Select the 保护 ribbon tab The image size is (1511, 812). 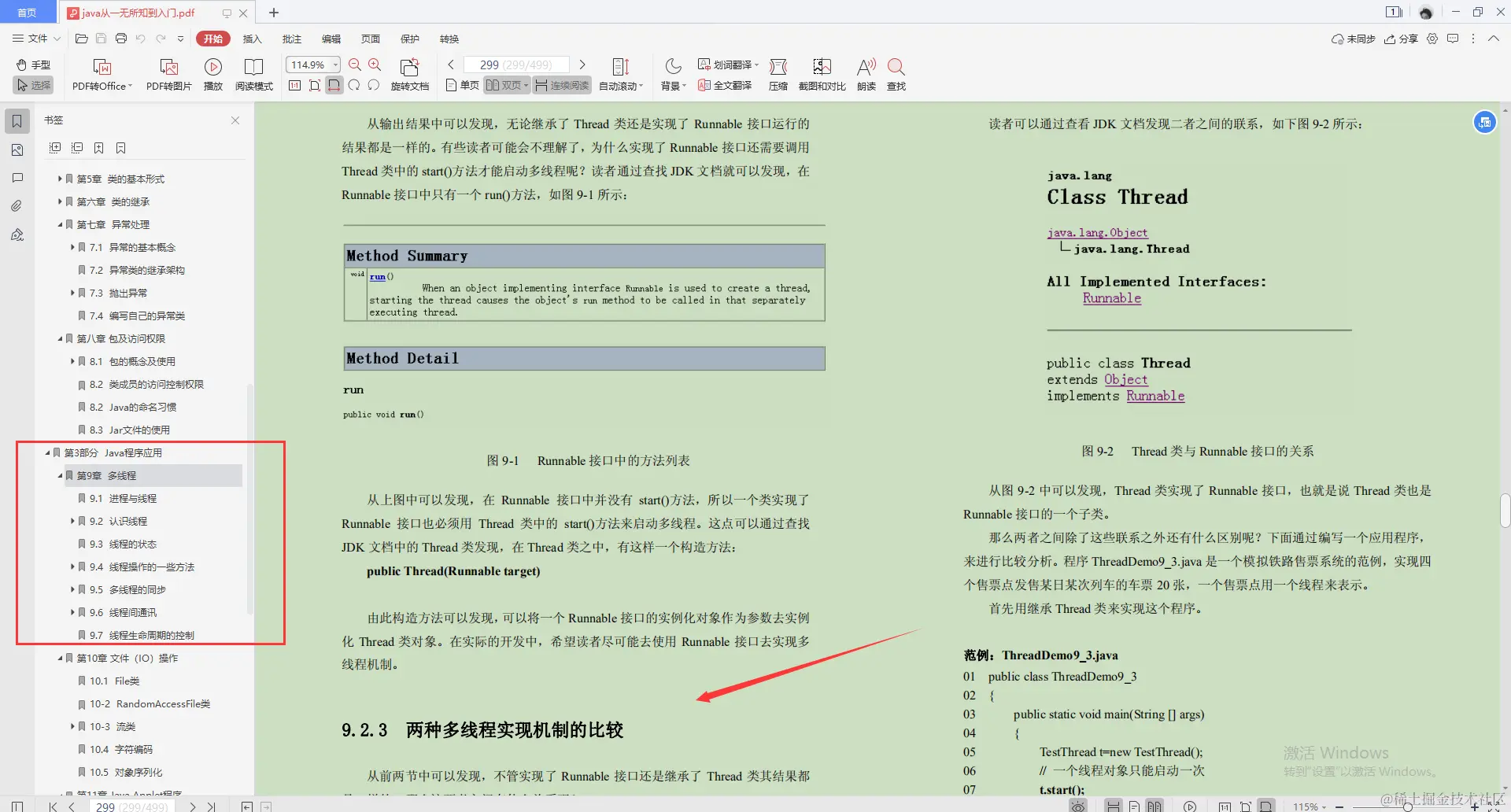(x=410, y=39)
